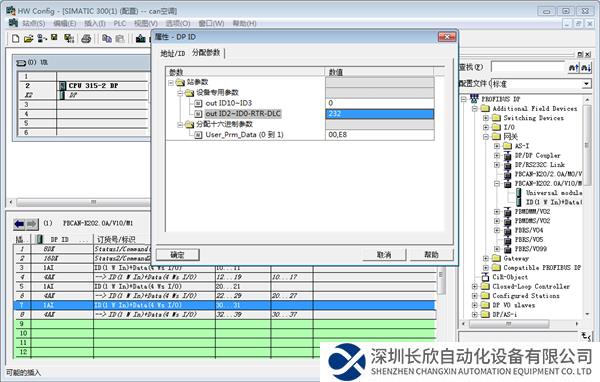Click the 取消 button in dialog
The width and height of the screenshot is (600, 382).
click(384, 255)
